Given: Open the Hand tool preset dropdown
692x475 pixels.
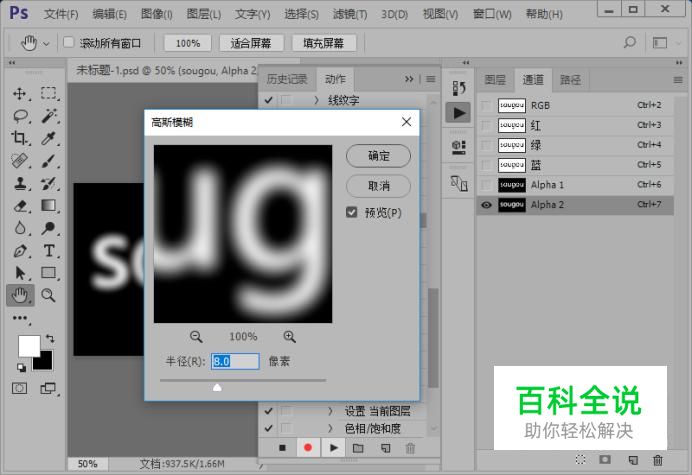Looking at the screenshot, I should pos(46,43).
